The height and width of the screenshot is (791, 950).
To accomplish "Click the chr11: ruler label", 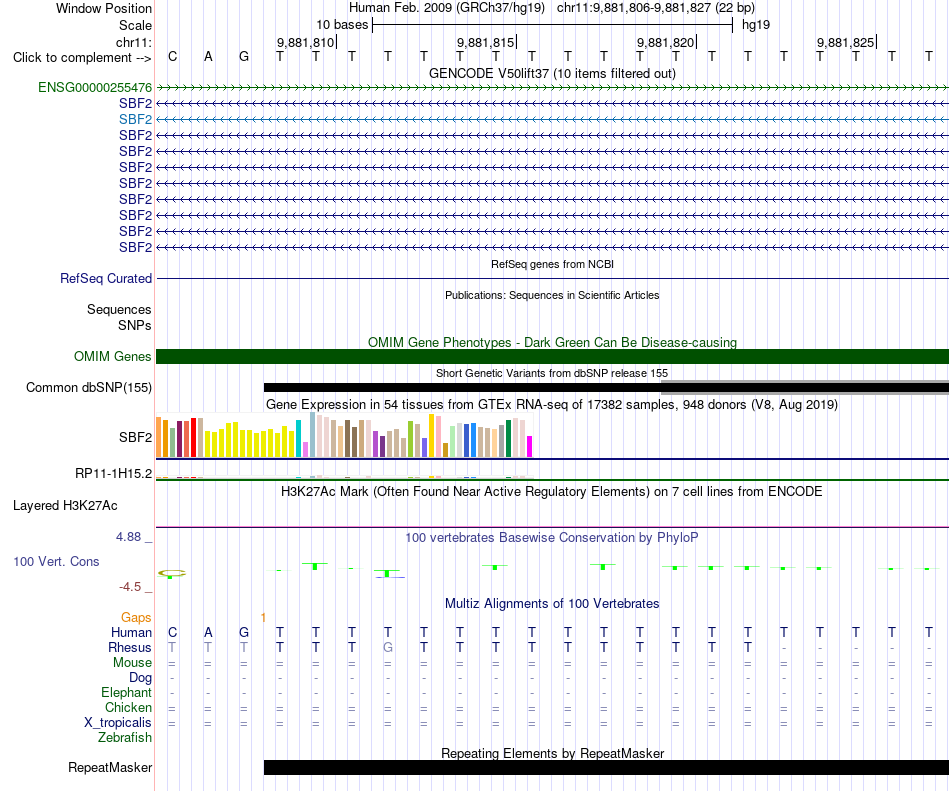I will [x=134, y=42].
